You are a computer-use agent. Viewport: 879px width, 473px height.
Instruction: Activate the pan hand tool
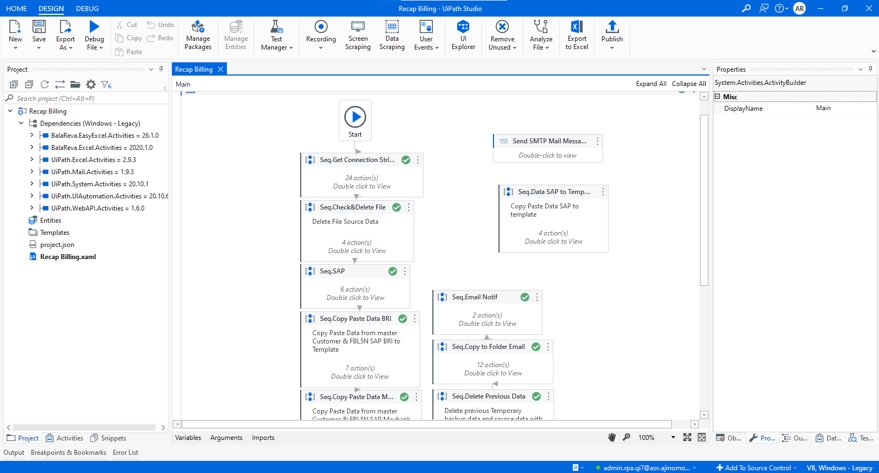(x=612, y=438)
